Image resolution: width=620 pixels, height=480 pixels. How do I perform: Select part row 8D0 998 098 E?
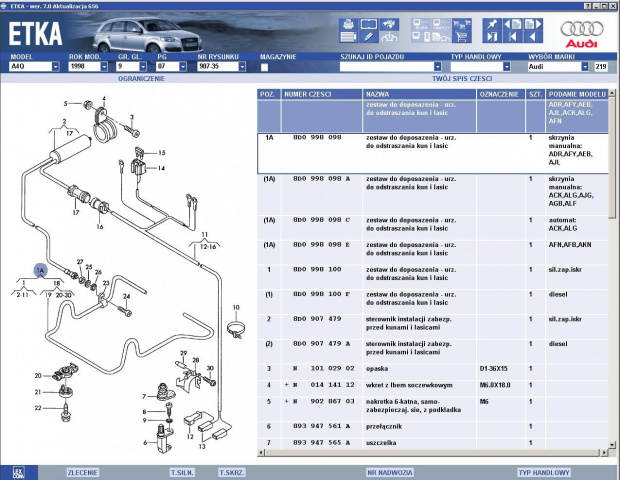(x=433, y=253)
